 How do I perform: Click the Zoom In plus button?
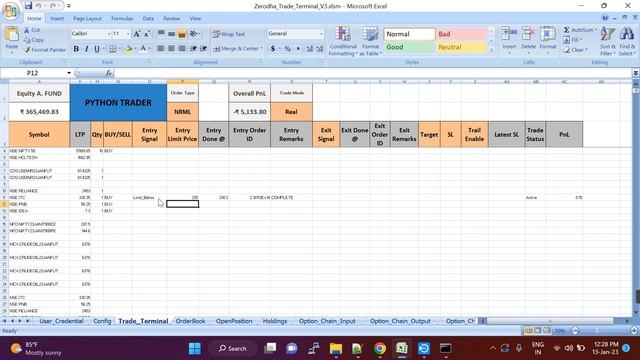tap(634, 331)
